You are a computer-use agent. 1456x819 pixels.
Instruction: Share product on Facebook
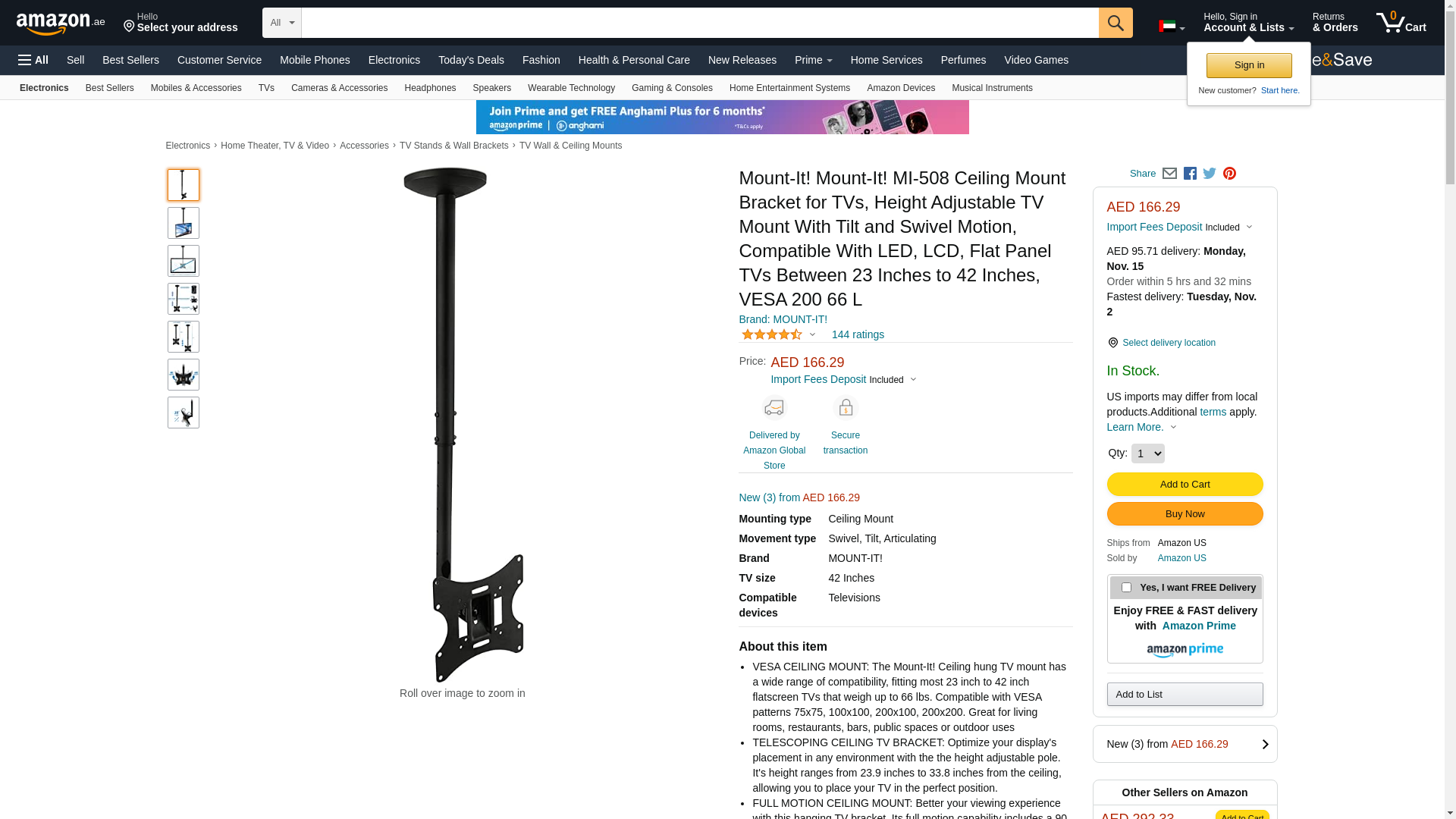[1190, 174]
